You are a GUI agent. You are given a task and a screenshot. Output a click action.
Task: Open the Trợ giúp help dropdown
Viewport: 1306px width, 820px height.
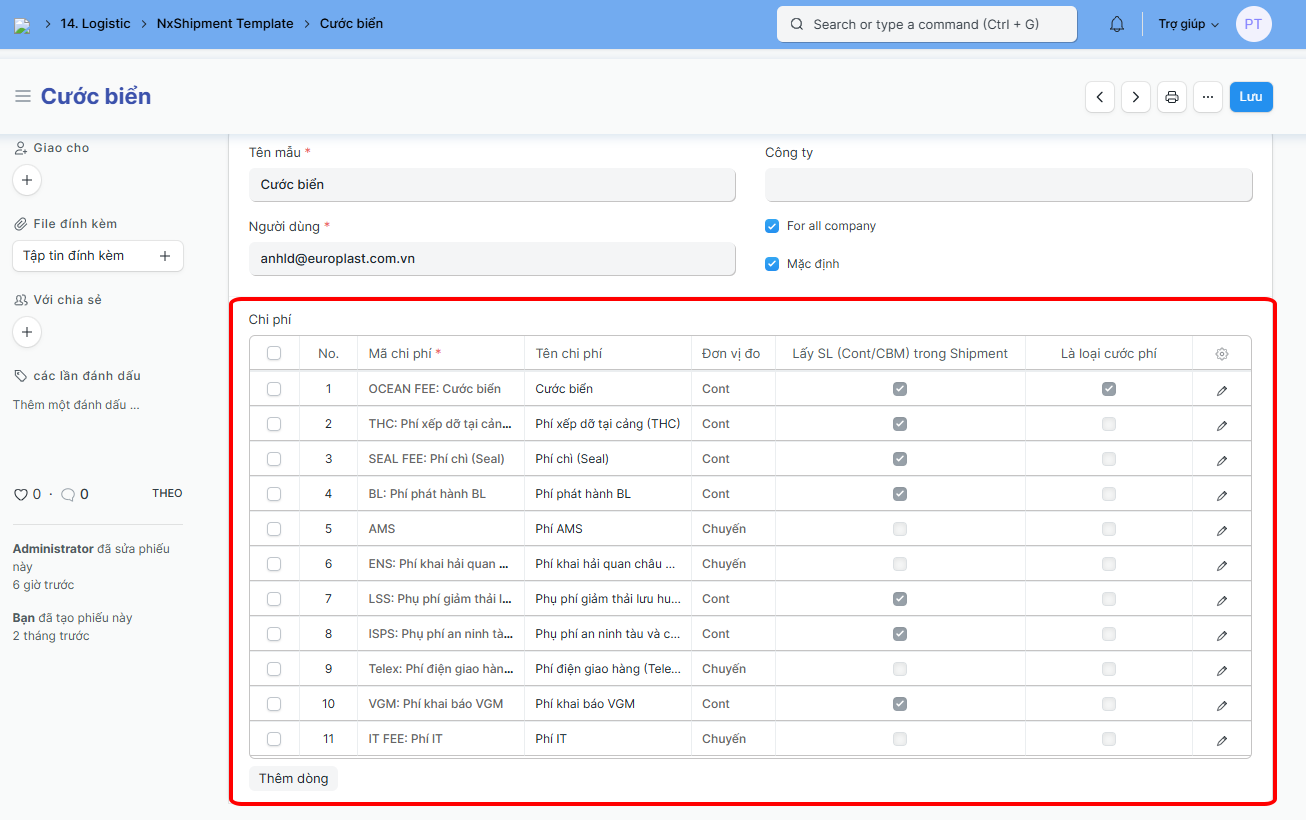(1188, 24)
